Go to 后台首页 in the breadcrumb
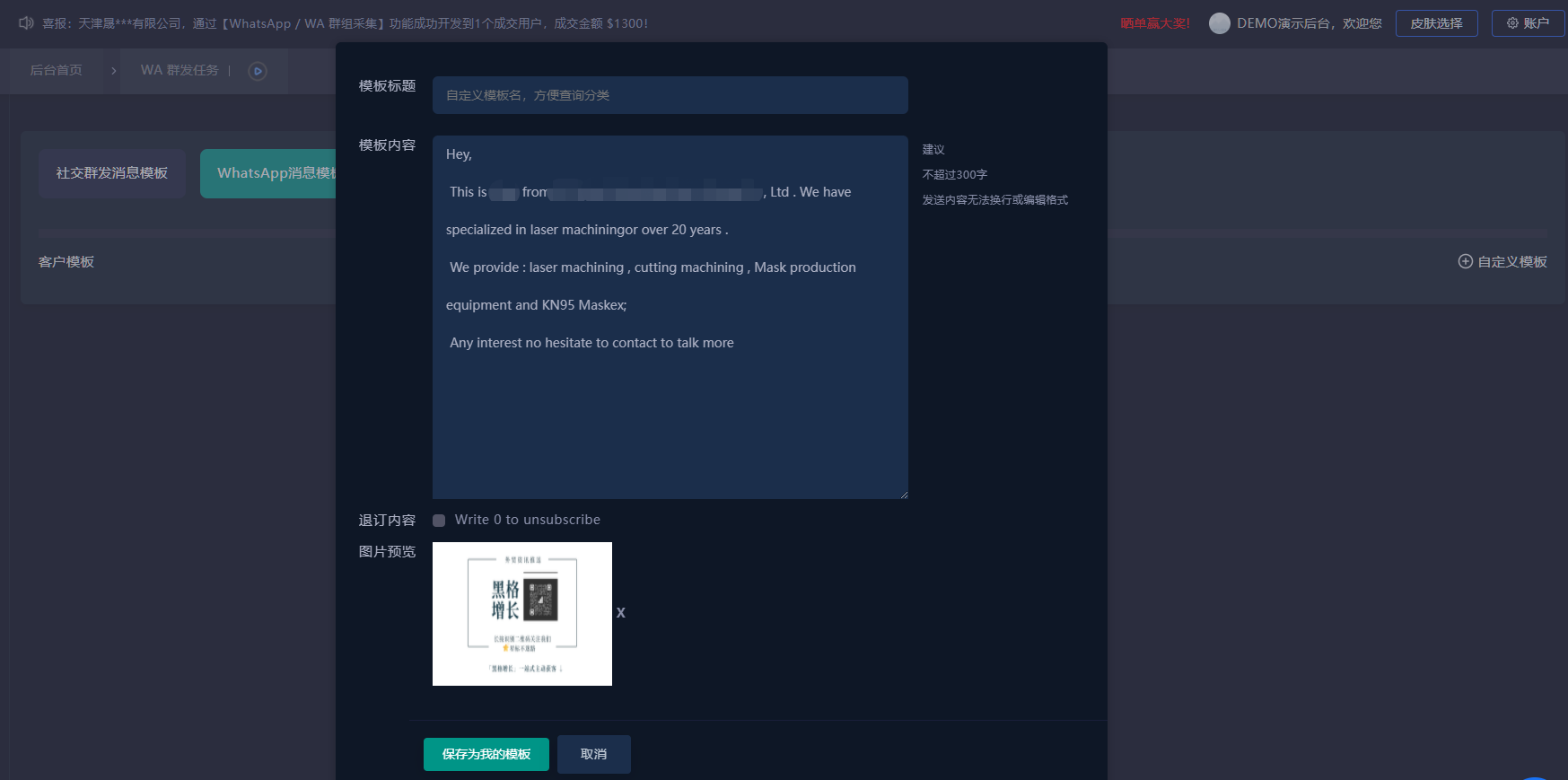Viewport: 1568px width, 780px height. click(57, 70)
